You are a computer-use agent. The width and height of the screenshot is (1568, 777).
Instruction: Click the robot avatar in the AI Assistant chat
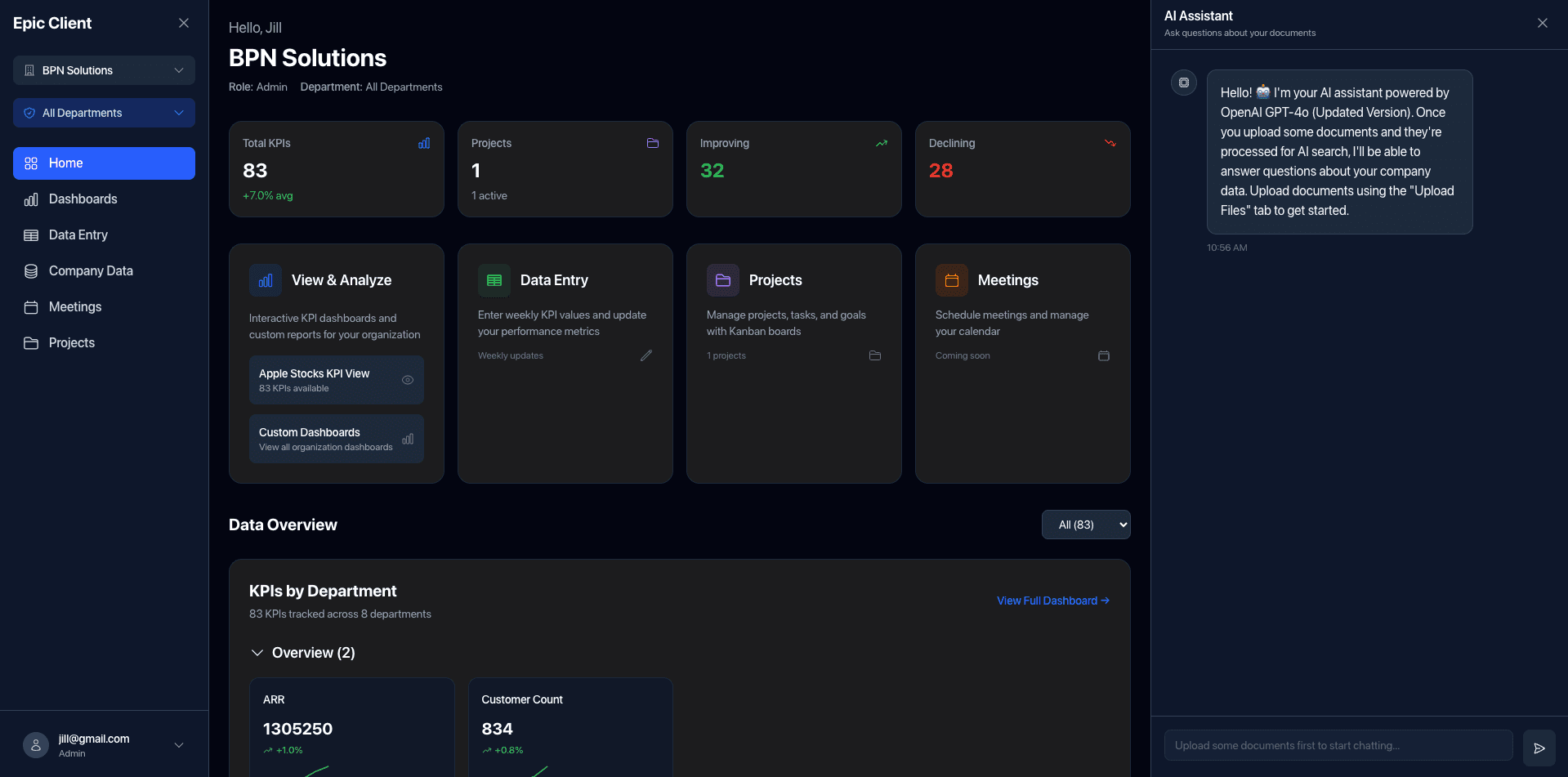[1183, 83]
